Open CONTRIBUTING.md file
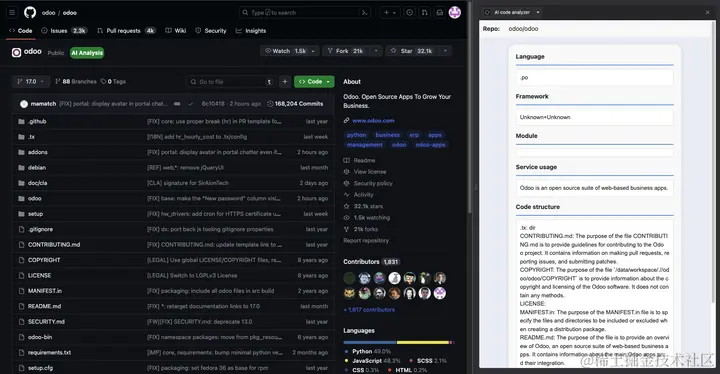 (54, 244)
